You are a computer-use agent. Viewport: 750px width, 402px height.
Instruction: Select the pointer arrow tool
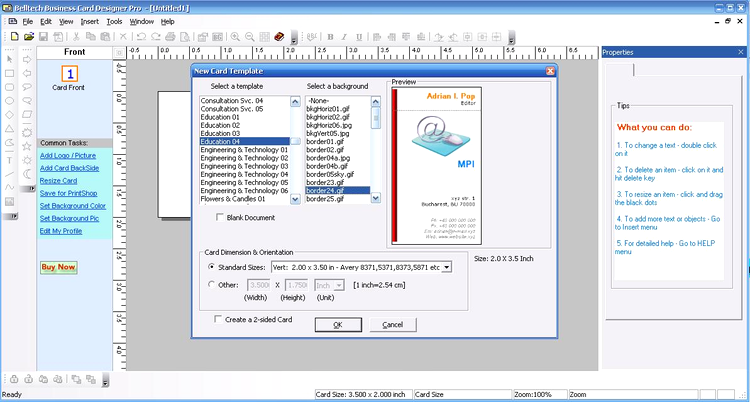pyautogui.click(x=9, y=59)
